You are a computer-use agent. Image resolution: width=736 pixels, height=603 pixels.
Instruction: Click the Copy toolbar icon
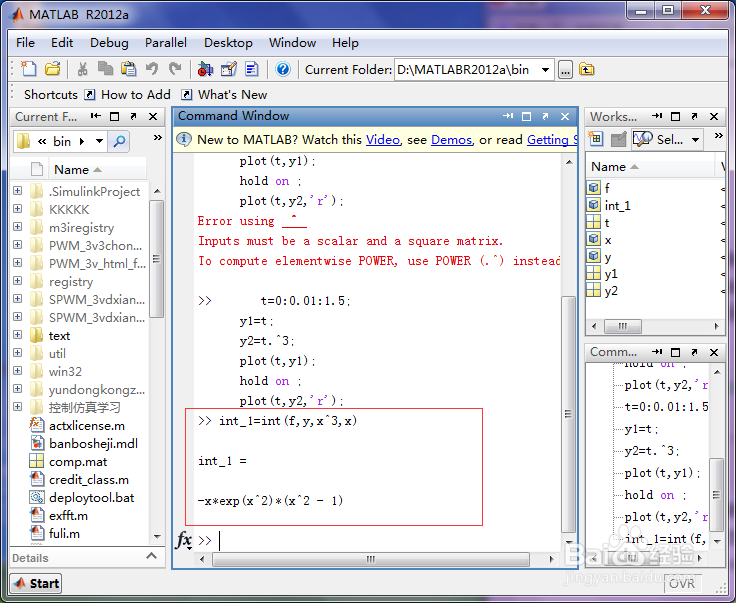(x=105, y=69)
